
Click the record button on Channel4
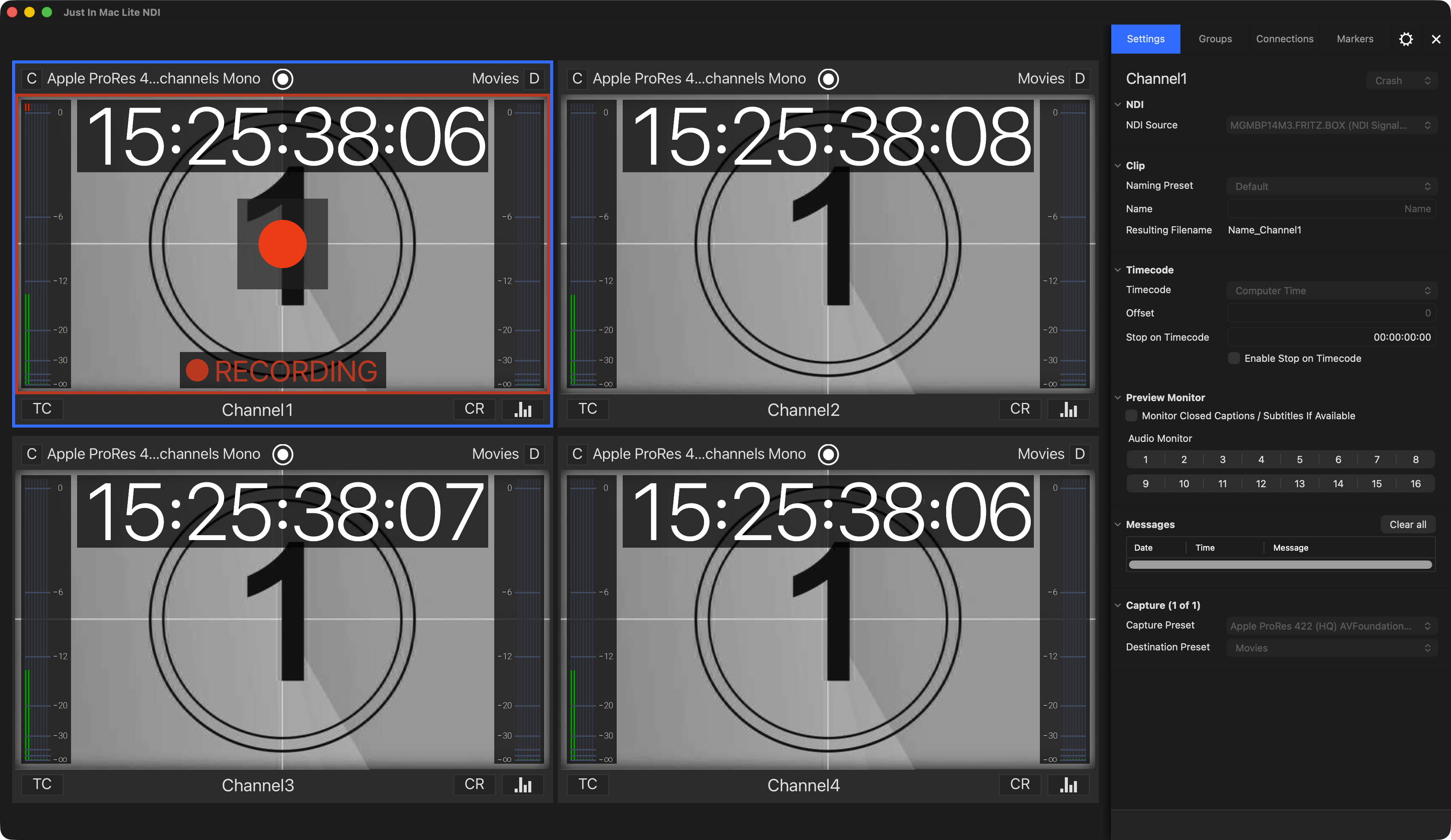[828, 454]
